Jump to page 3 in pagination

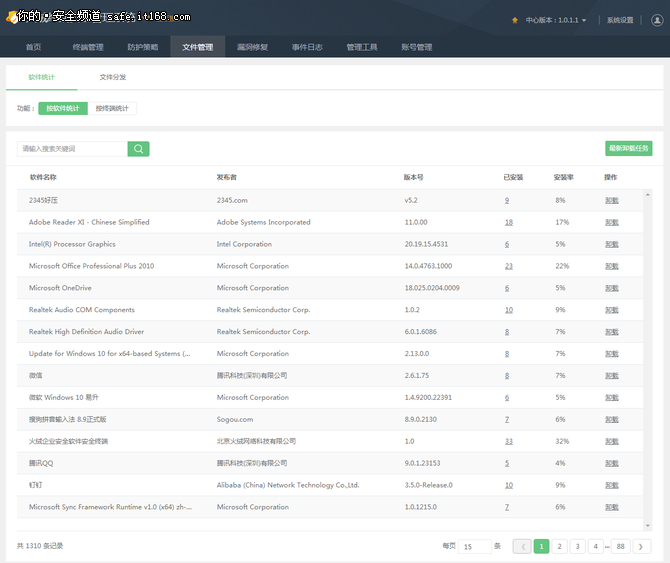(577, 546)
